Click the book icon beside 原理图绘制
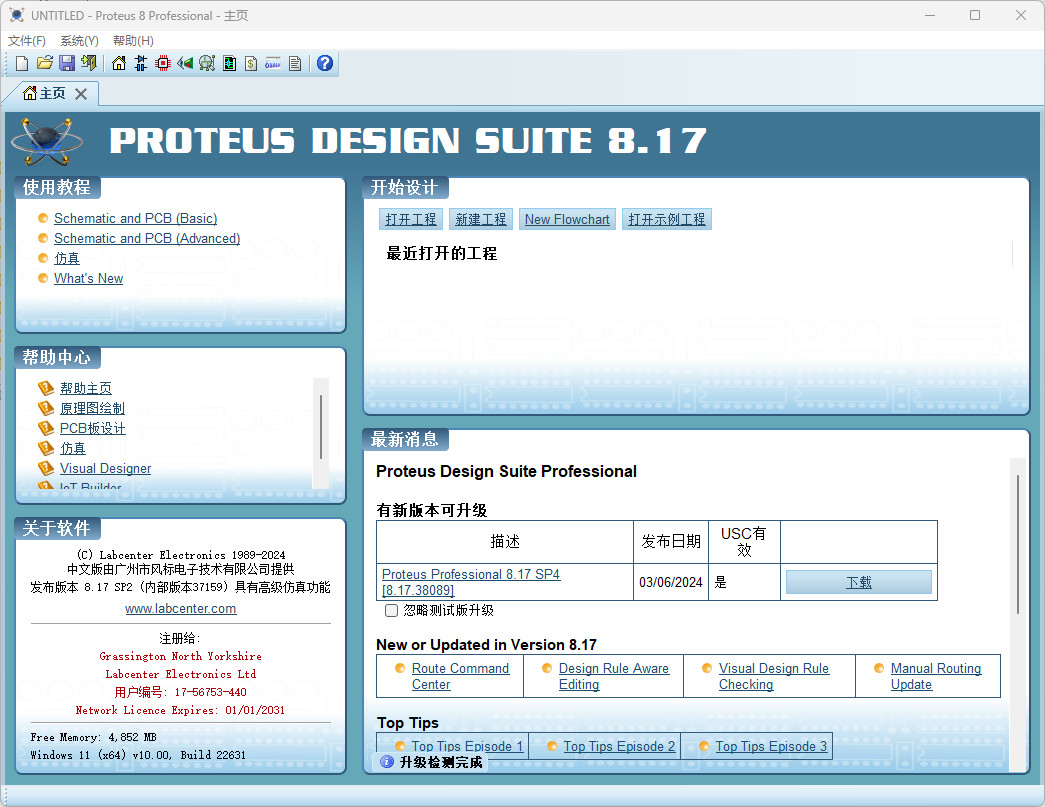Viewport: 1045px width, 807px height. tap(45, 408)
